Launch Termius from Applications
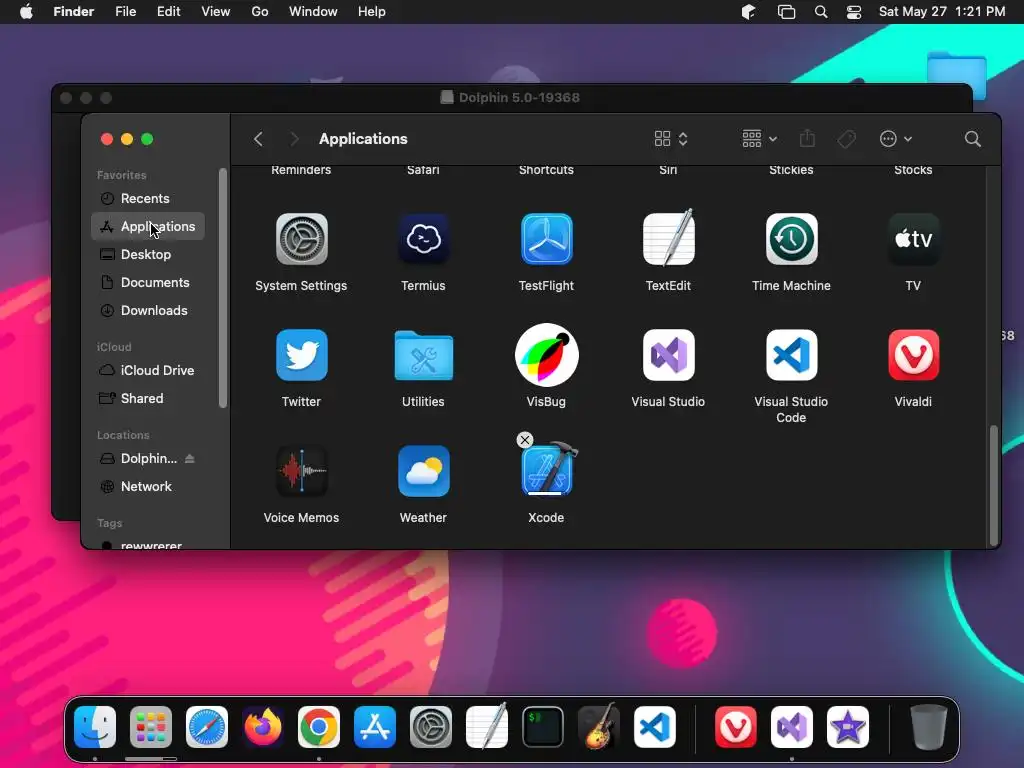This screenshot has width=1024, height=768. pos(423,239)
